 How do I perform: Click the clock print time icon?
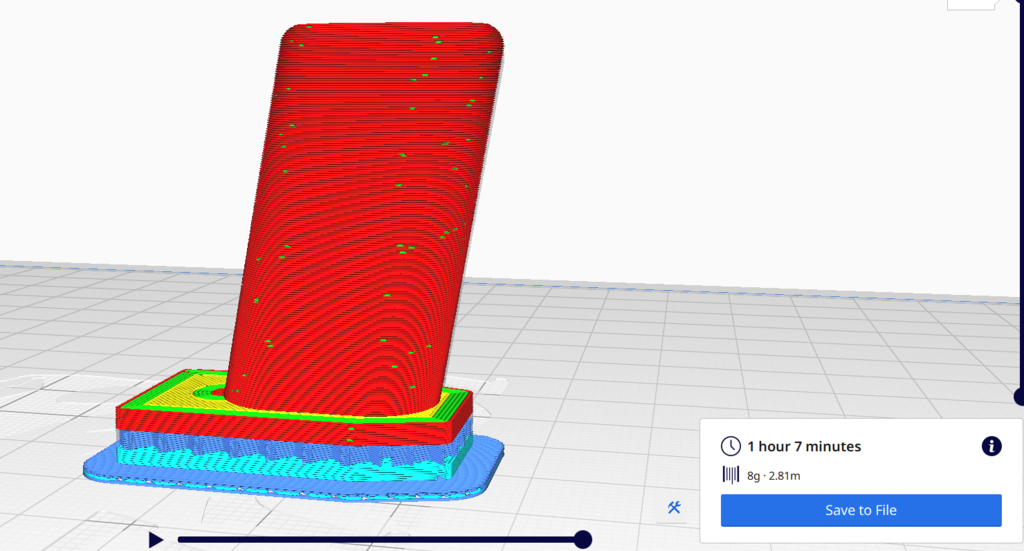point(731,446)
